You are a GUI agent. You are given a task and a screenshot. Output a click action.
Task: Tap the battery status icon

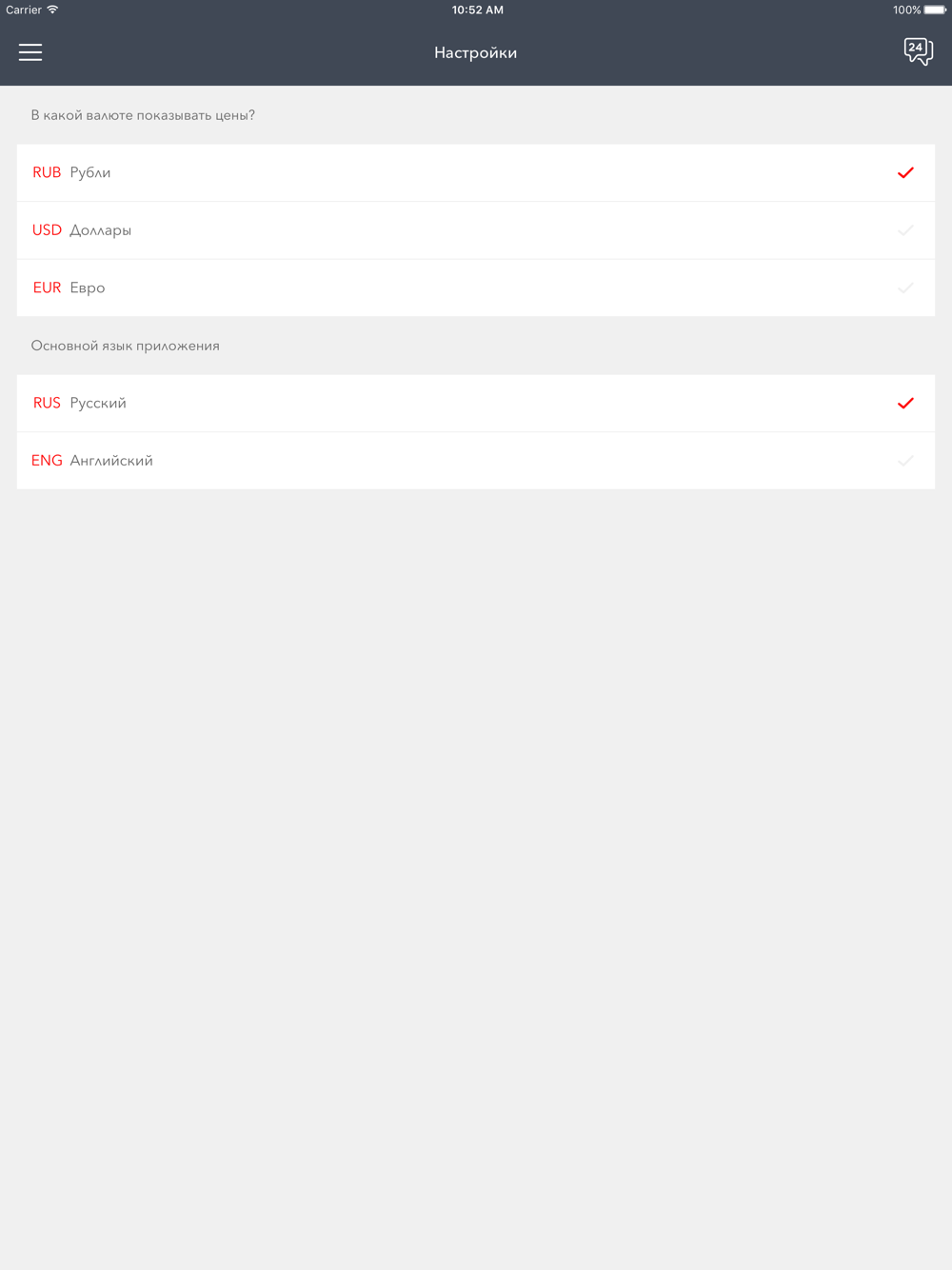[935, 10]
